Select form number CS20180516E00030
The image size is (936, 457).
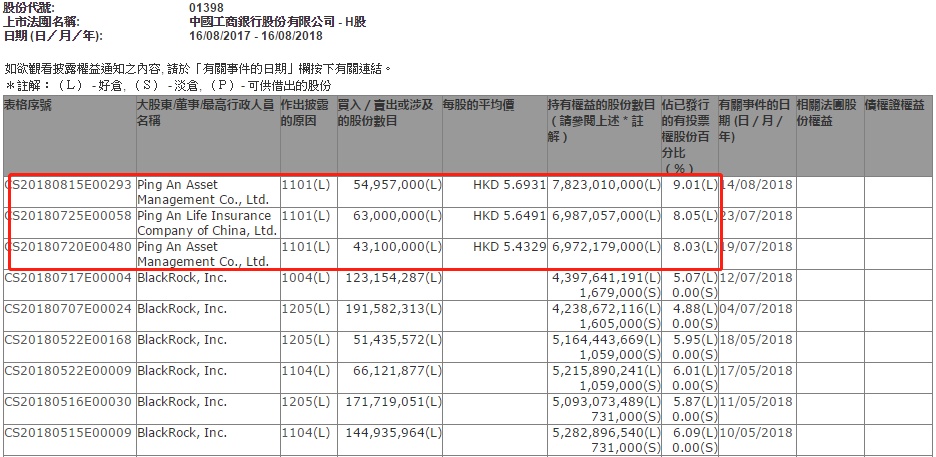click(x=67, y=402)
